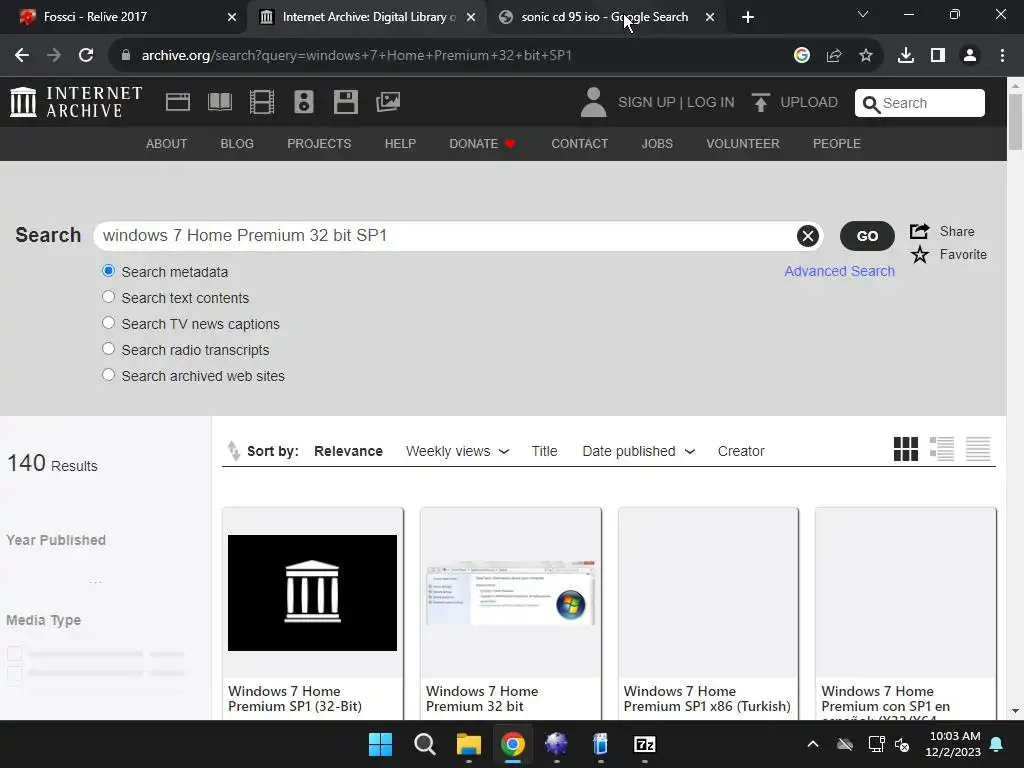Click the header Search box
This screenshot has width=1024, height=768.
point(920,103)
